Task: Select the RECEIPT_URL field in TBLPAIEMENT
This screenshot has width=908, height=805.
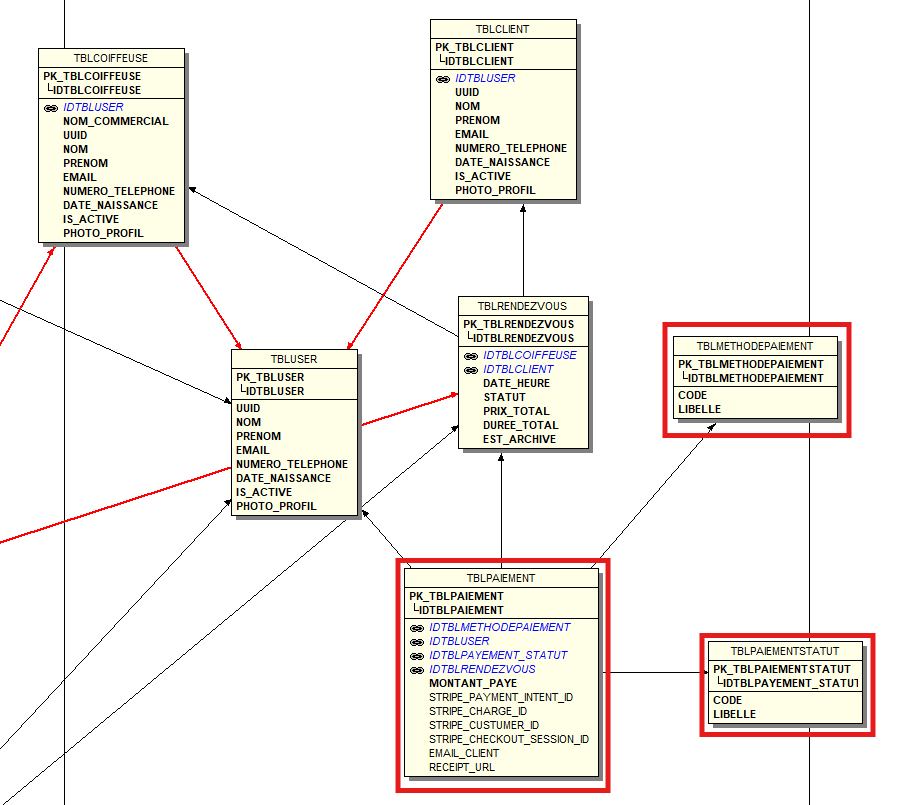Action: pyautogui.click(x=461, y=768)
